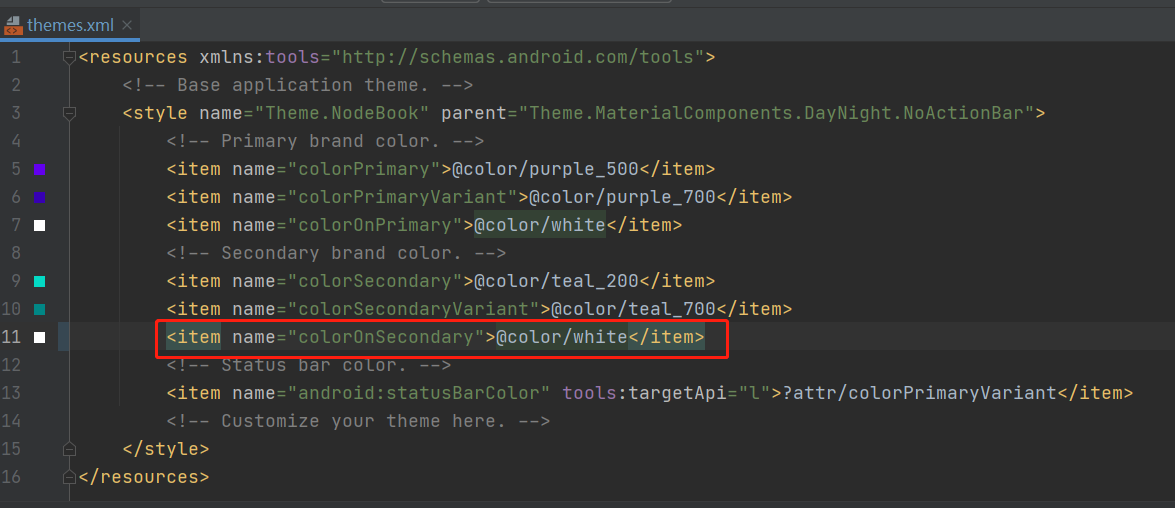Click "@color/white" on the colorOnSecondary line

click(561, 337)
